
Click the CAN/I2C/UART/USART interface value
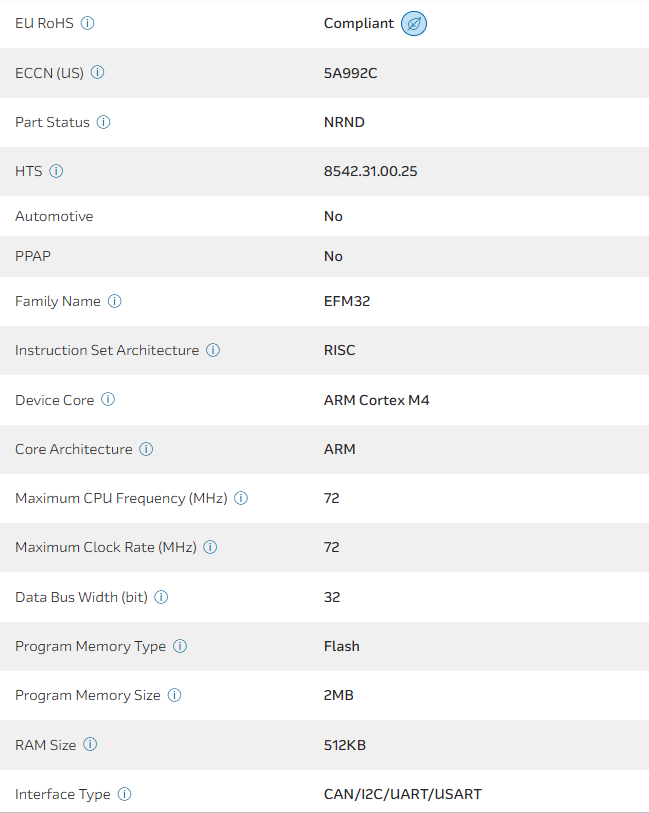pos(402,794)
